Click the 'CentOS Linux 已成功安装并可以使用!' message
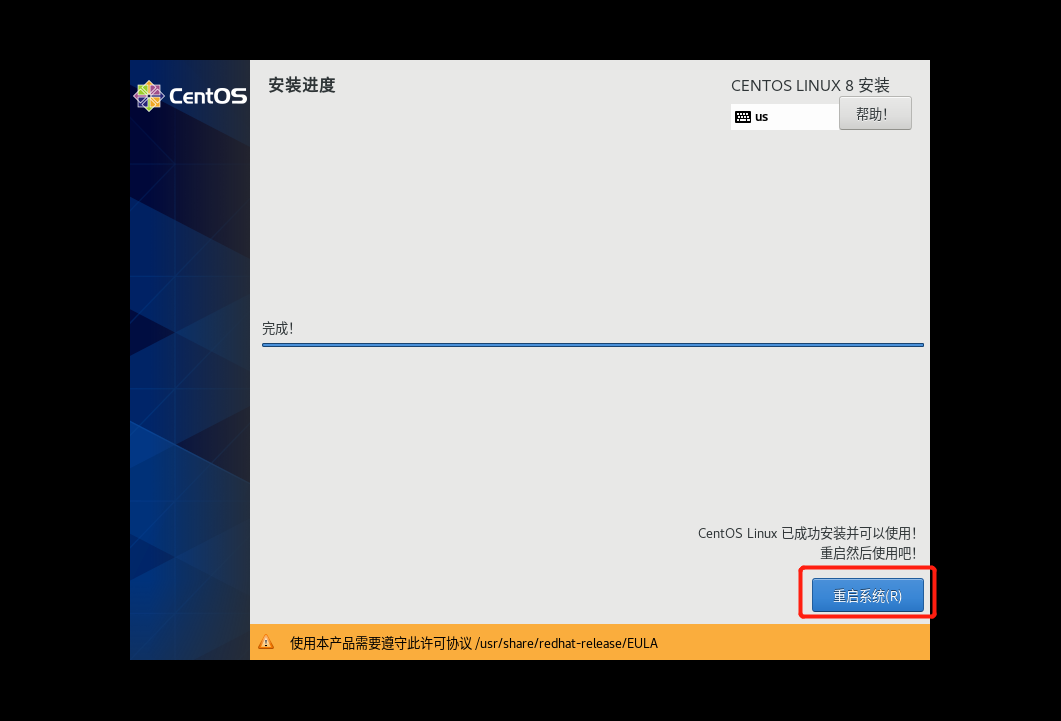The image size is (1061, 721). [x=807, y=533]
